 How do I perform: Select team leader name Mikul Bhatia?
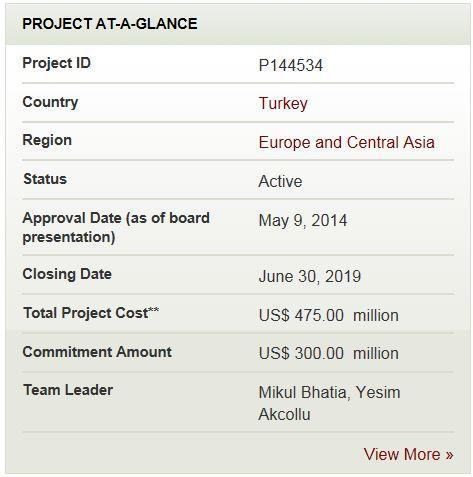pos(302,392)
